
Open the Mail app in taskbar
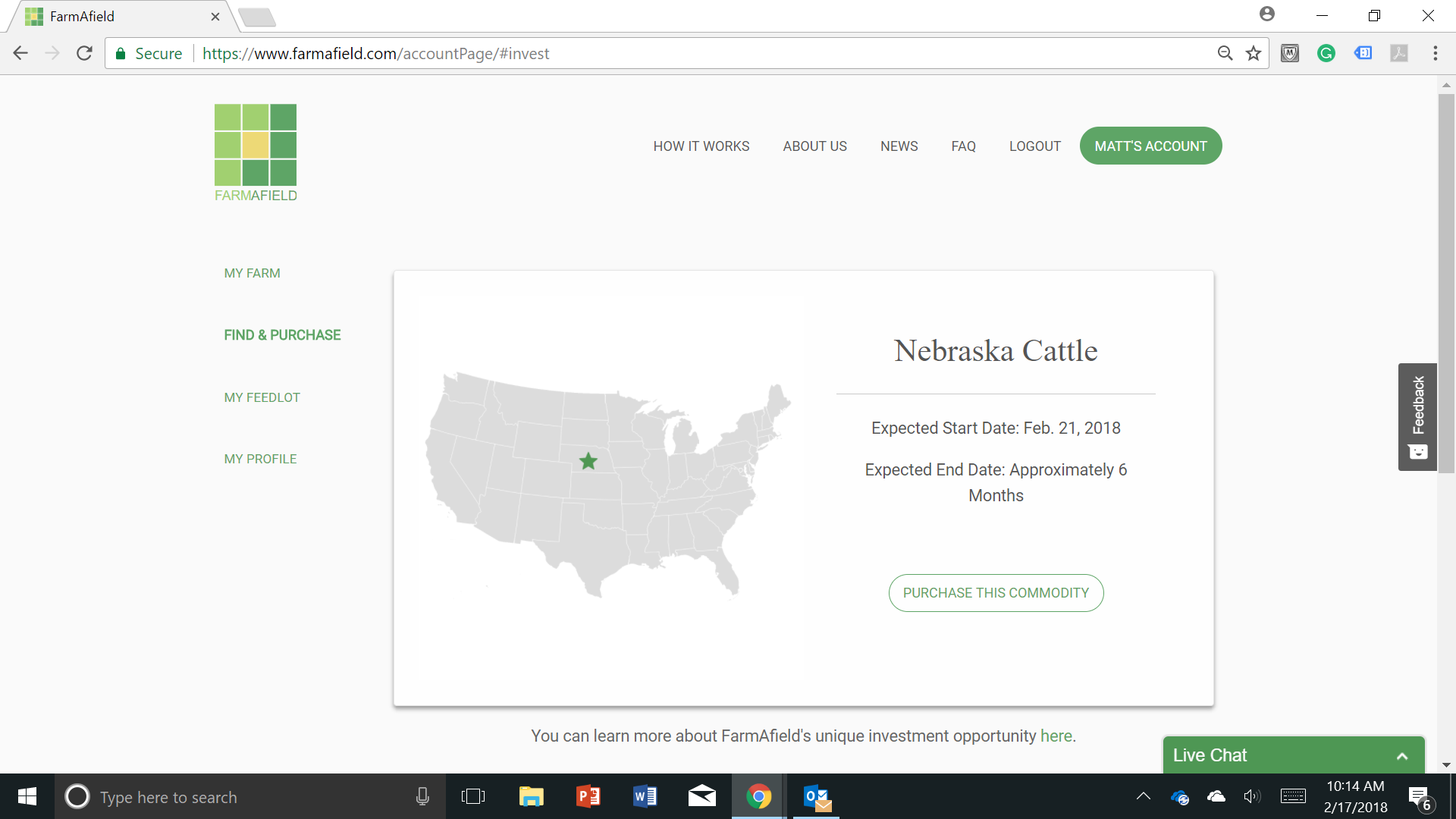pos(701,796)
